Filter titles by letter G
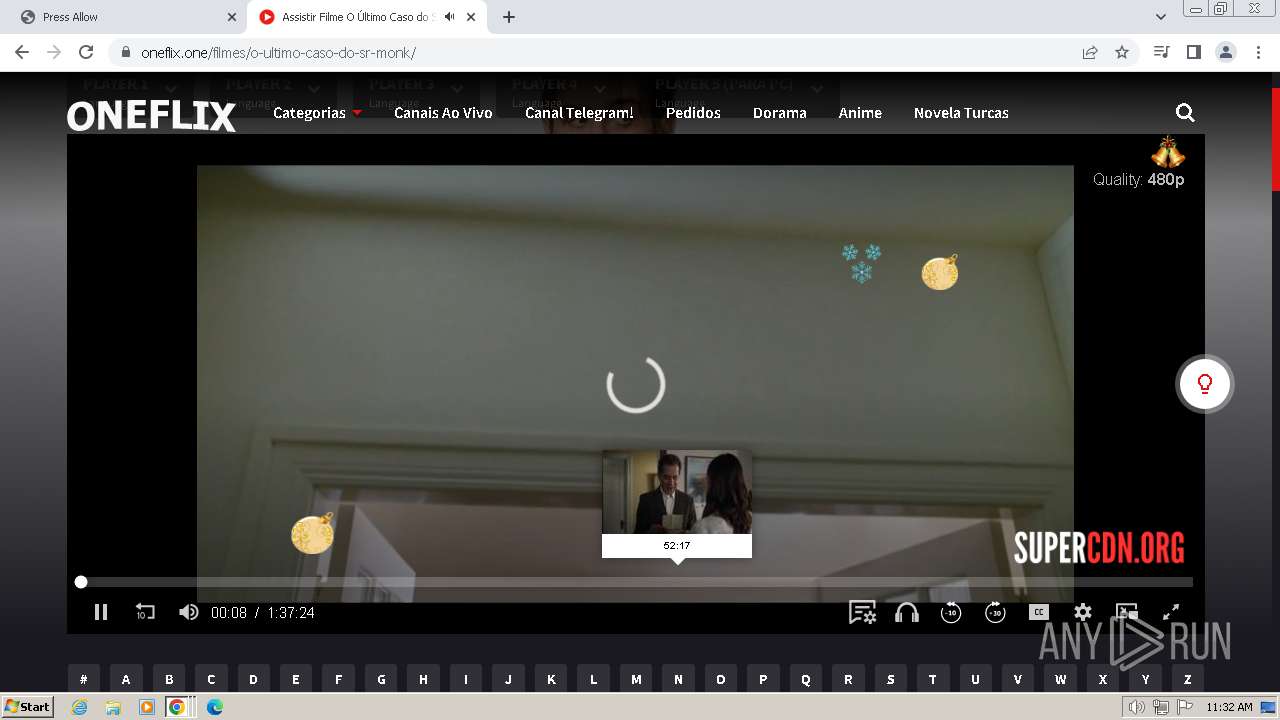Image resolution: width=1280 pixels, height=720 pixels. [381, 679]
